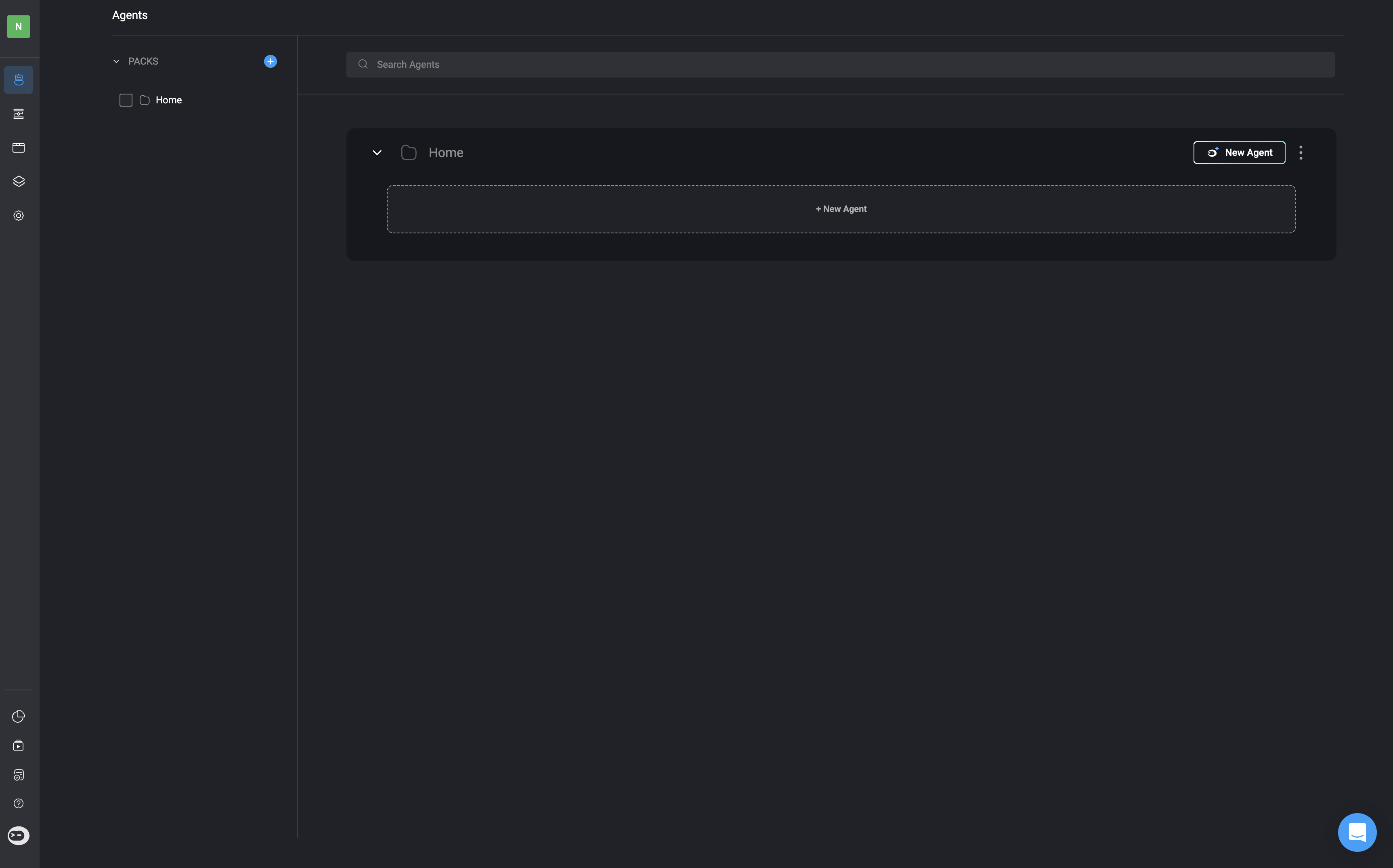This screenshot has height=868, width=1393.
Task: Open the video library play icon
Action: coord(18,745)
